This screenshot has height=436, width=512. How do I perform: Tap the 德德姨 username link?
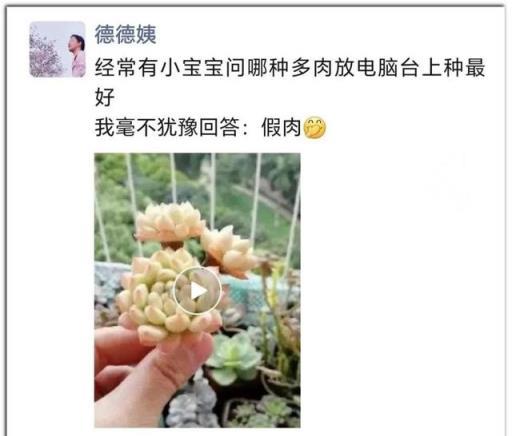[x=125, y=34]
